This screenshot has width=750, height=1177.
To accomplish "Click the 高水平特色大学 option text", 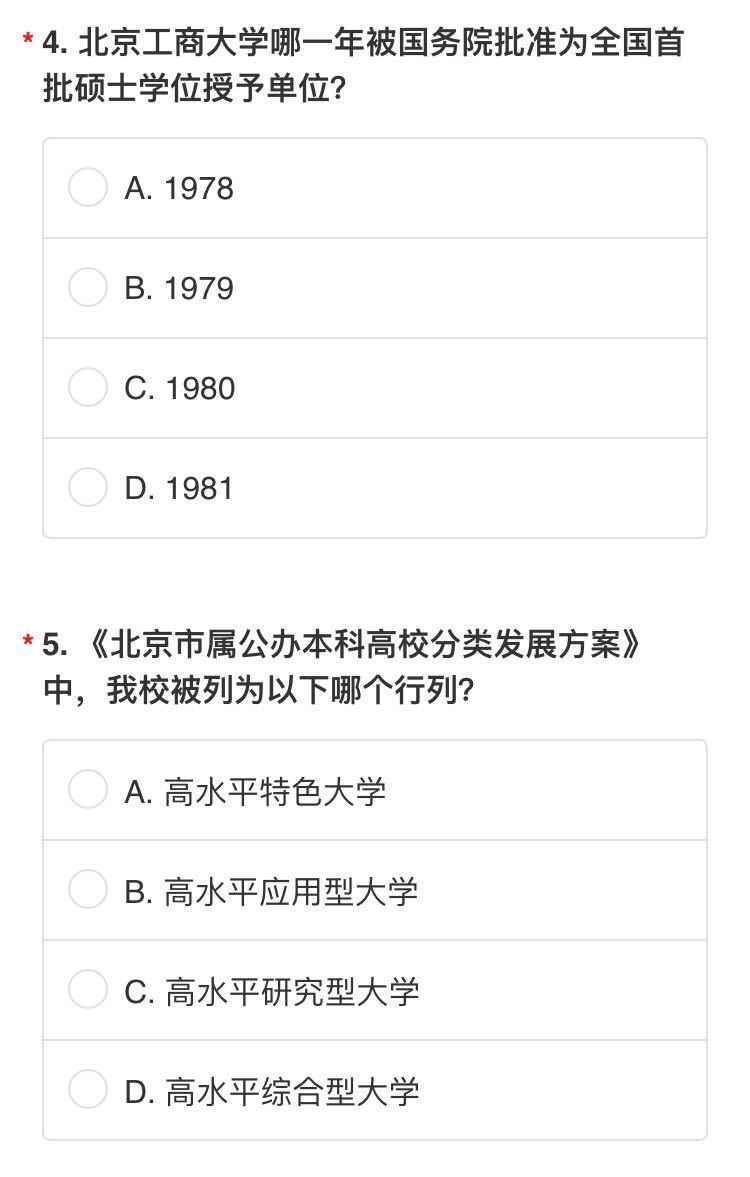I will 275,791.
